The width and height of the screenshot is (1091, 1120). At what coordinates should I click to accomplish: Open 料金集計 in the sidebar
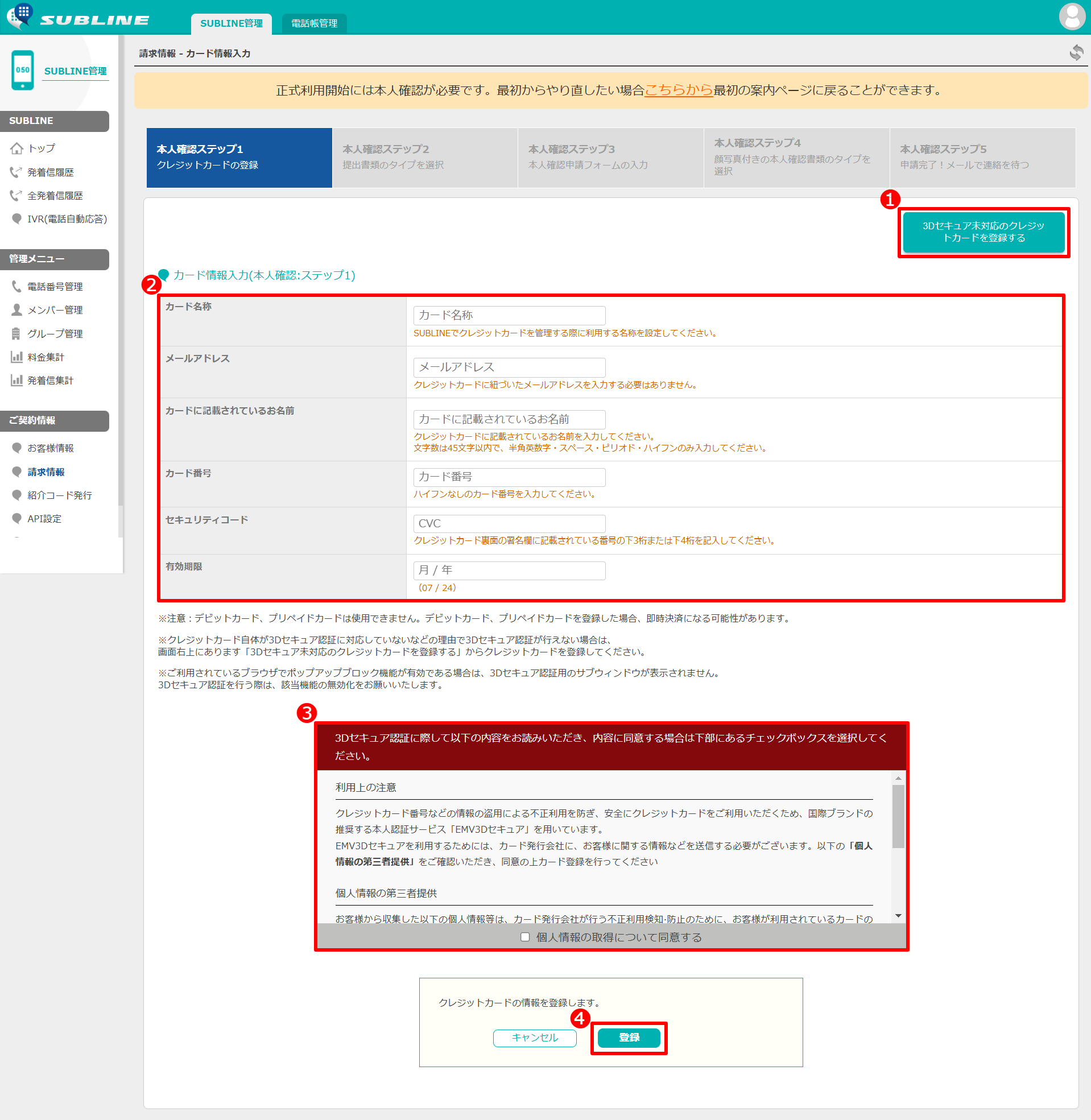pos(46,357)
